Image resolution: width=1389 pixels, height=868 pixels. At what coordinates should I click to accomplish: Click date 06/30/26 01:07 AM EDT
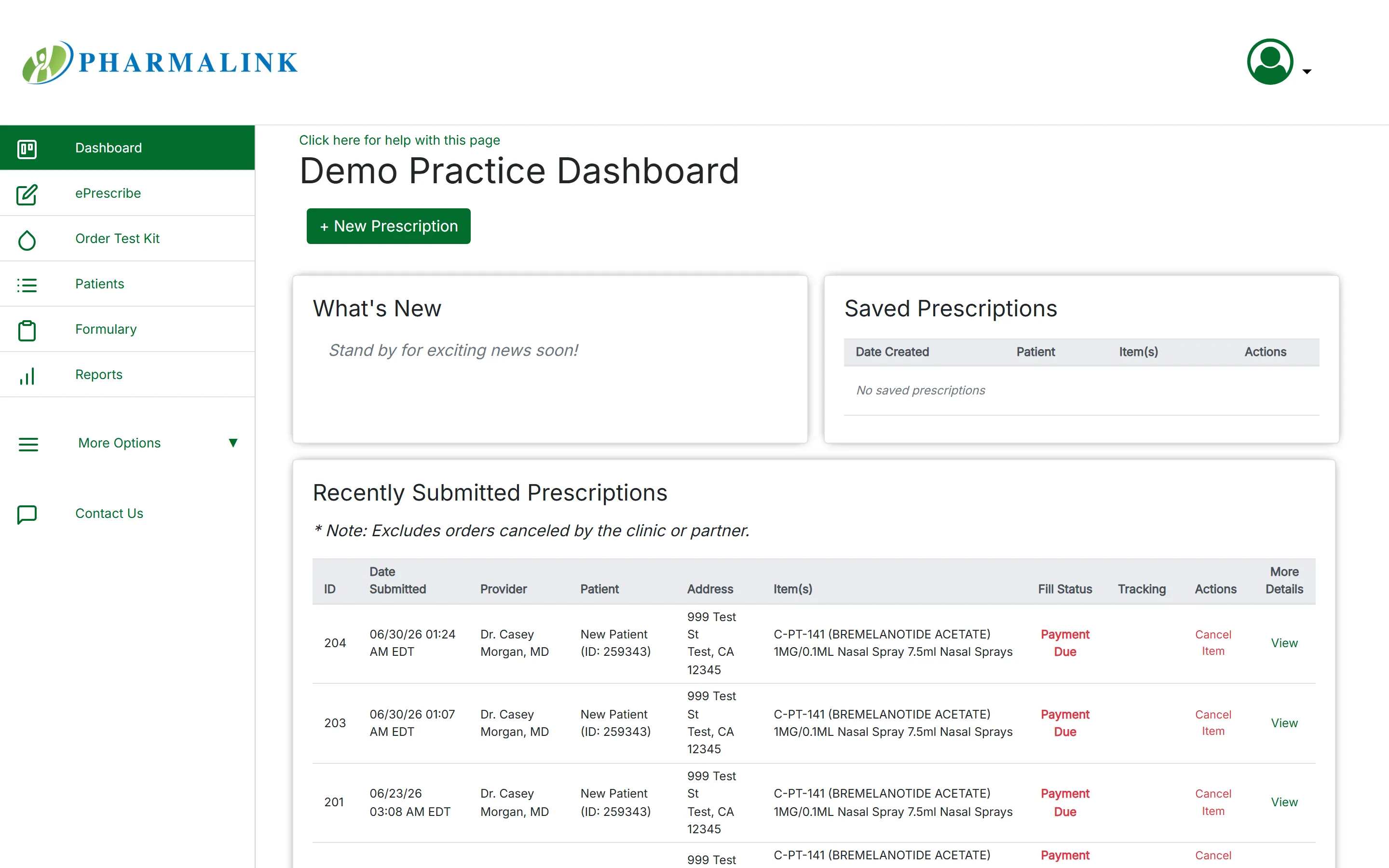(x=412, y=723)
